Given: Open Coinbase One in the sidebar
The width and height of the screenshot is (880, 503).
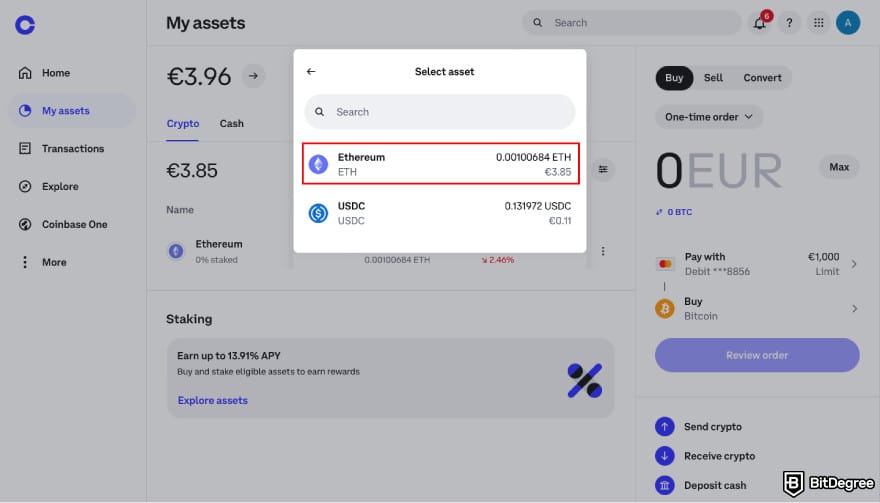Looking at the screenshot, I should (63, 225).
